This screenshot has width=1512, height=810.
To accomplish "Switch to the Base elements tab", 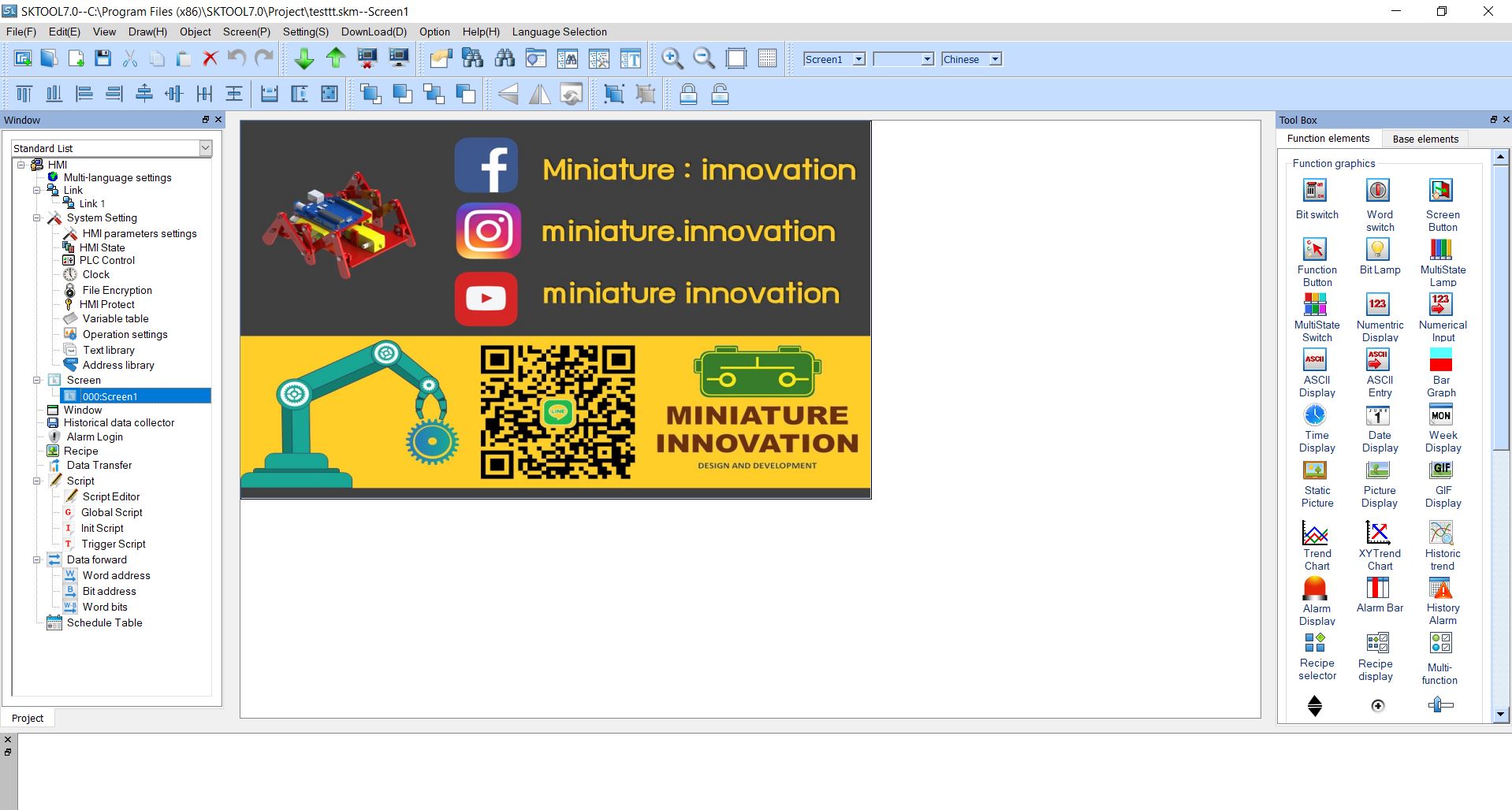I will click(x=1424, y=139).
